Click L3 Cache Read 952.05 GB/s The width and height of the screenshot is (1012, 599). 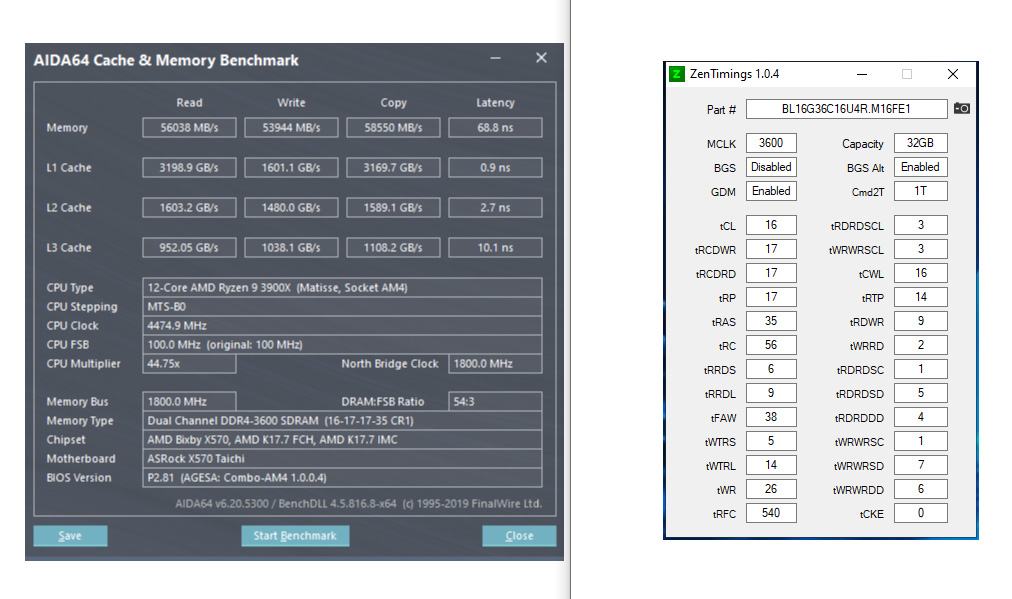click(189, 248)
